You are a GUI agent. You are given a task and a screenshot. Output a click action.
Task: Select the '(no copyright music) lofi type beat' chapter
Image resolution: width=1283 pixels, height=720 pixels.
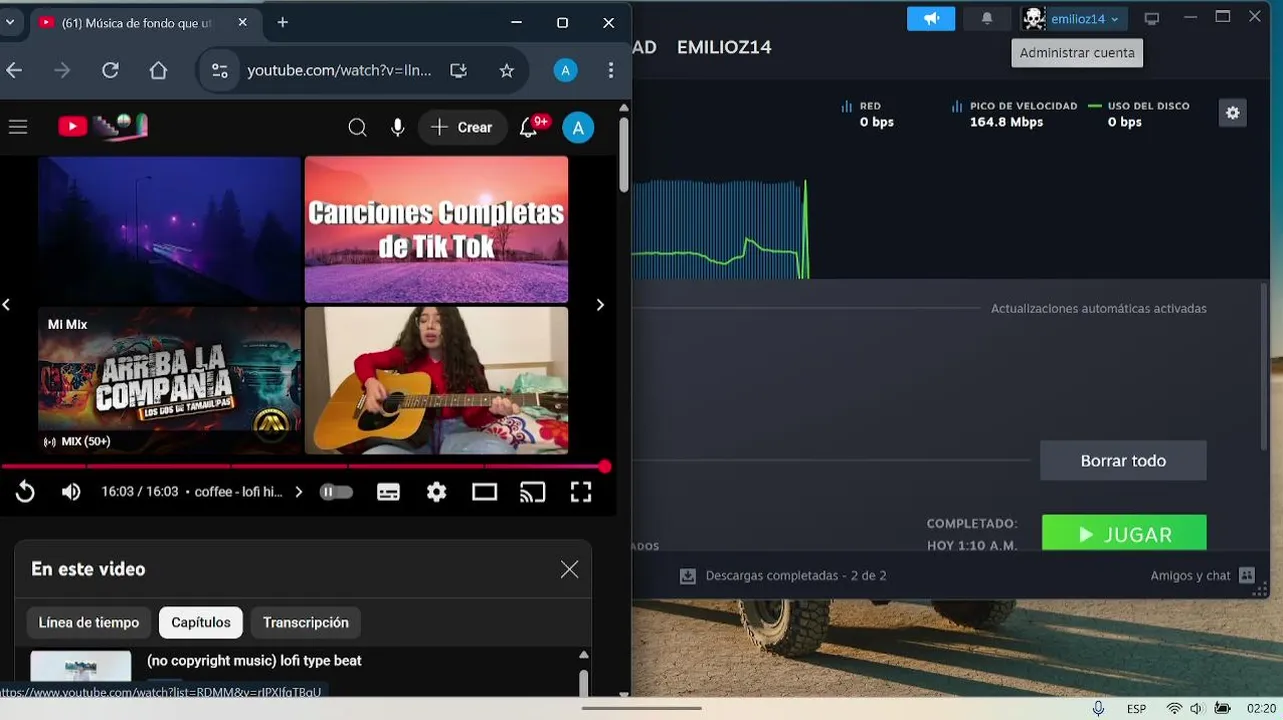(x=254, y=661)
